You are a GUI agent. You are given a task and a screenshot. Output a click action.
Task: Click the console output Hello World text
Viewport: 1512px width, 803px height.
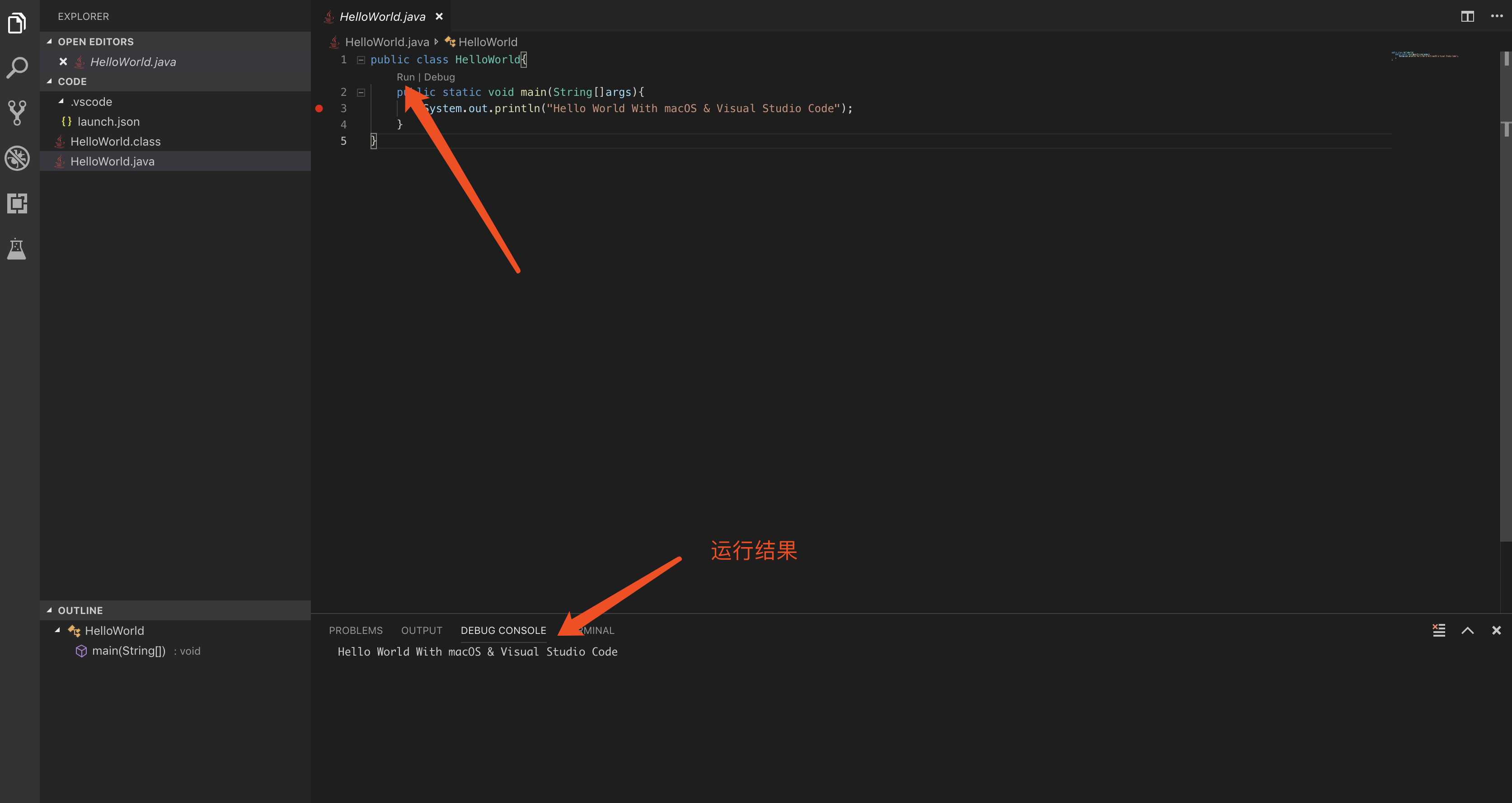tap(477, 652)
